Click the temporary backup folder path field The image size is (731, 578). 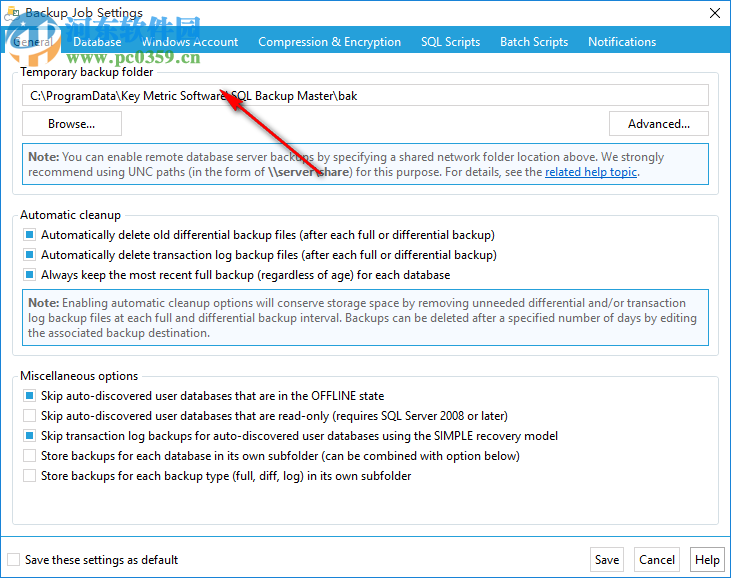pos(366,96)
